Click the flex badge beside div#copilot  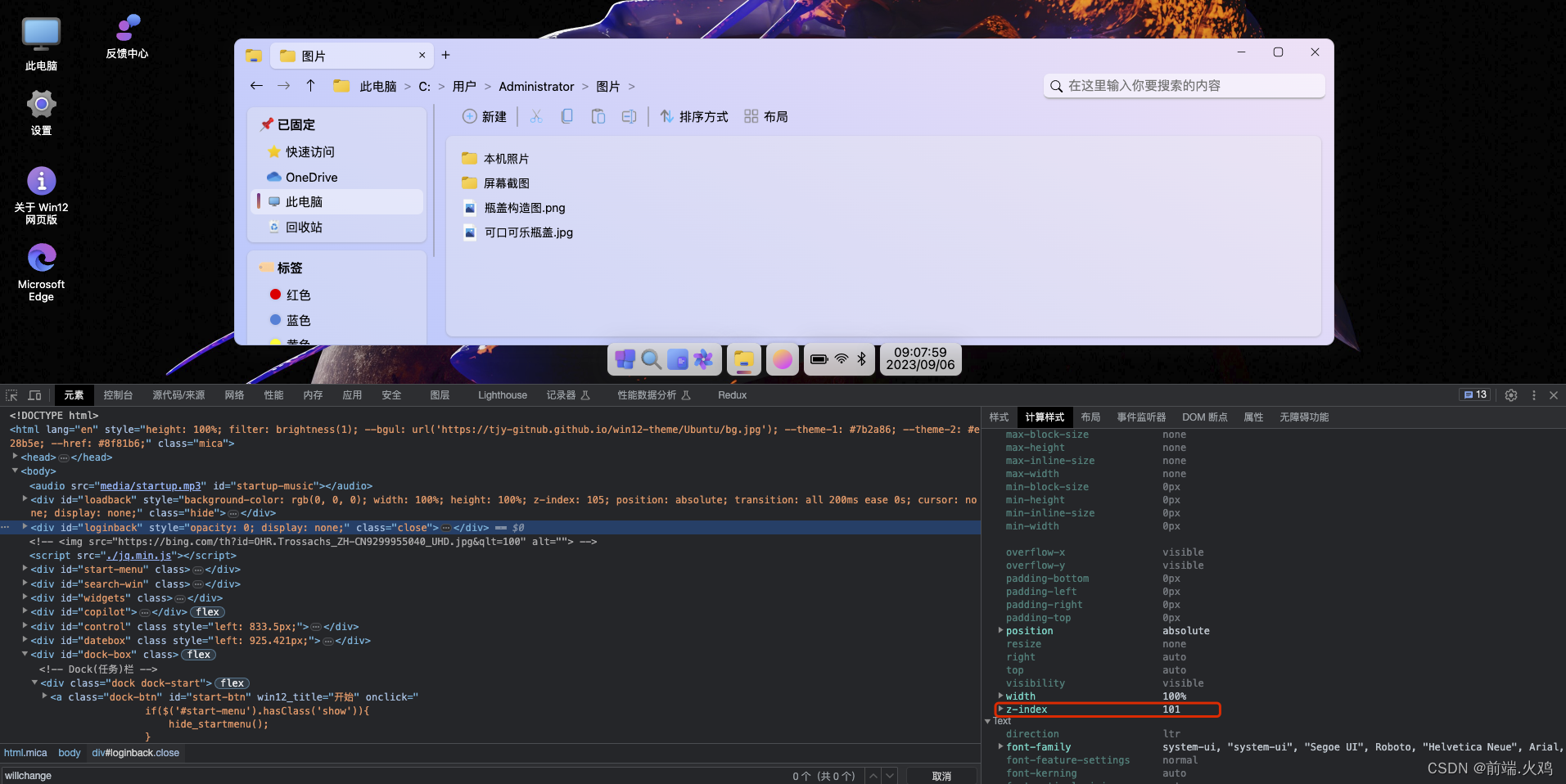pos(208,611)
